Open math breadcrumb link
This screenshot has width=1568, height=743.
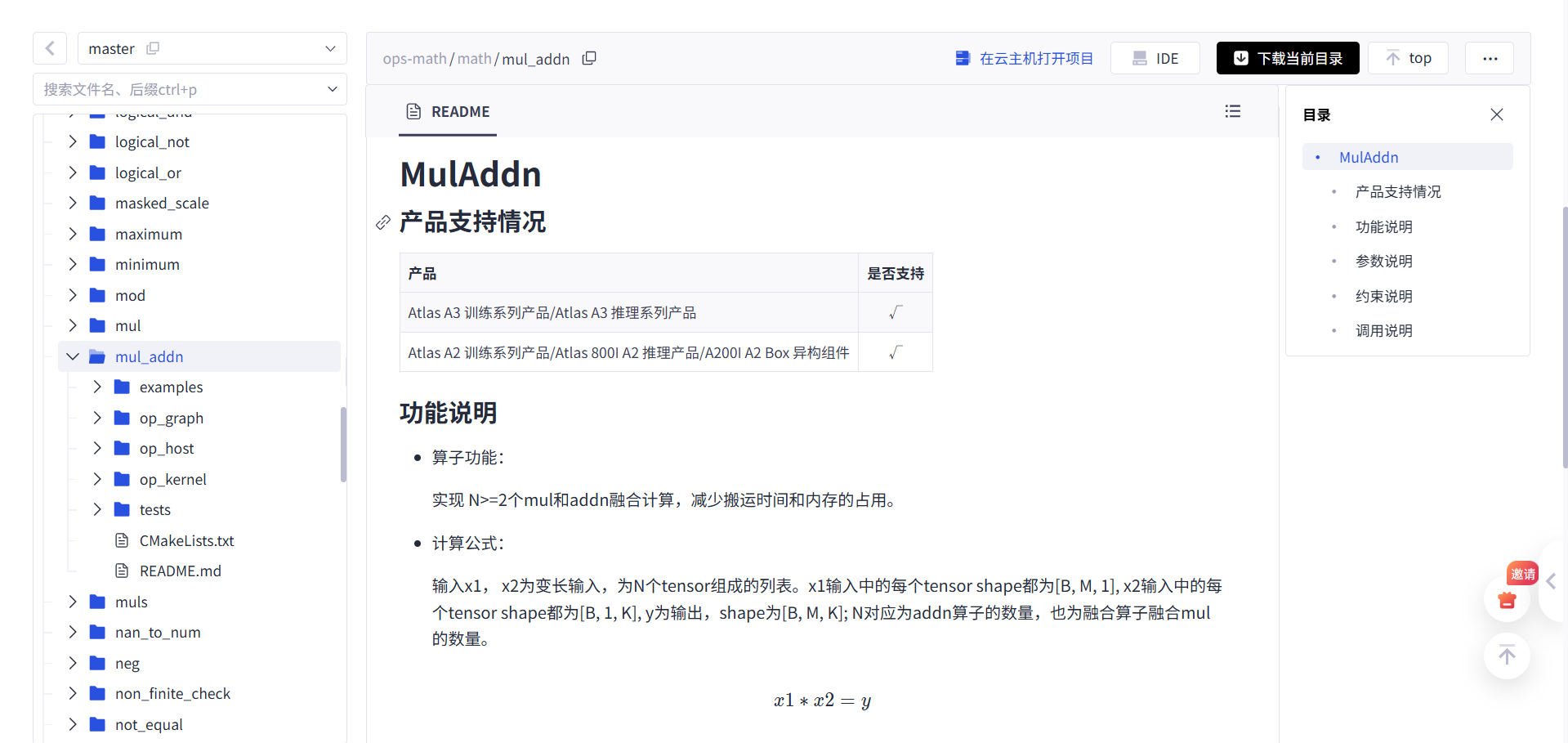tap(475, 59)
